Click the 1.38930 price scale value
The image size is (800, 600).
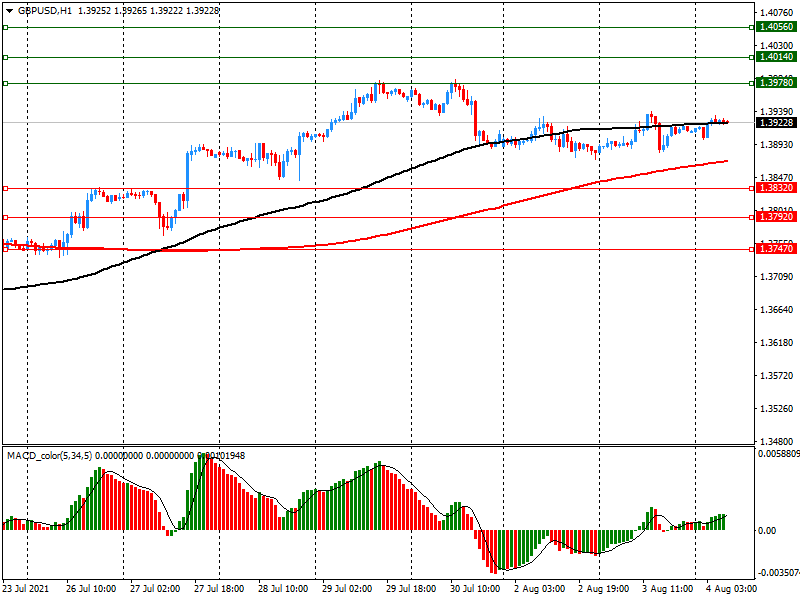777,145
